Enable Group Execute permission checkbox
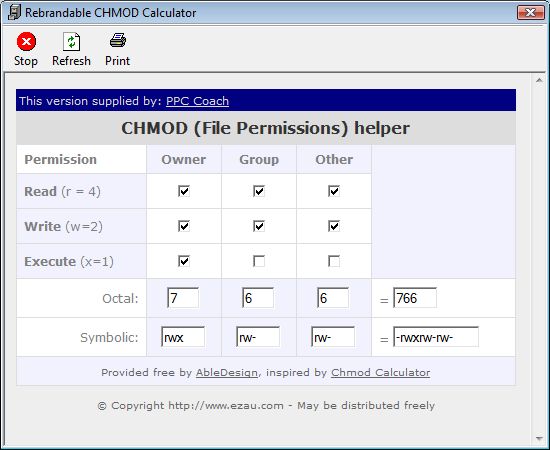 pyautogui.click(x=259, y=261)
